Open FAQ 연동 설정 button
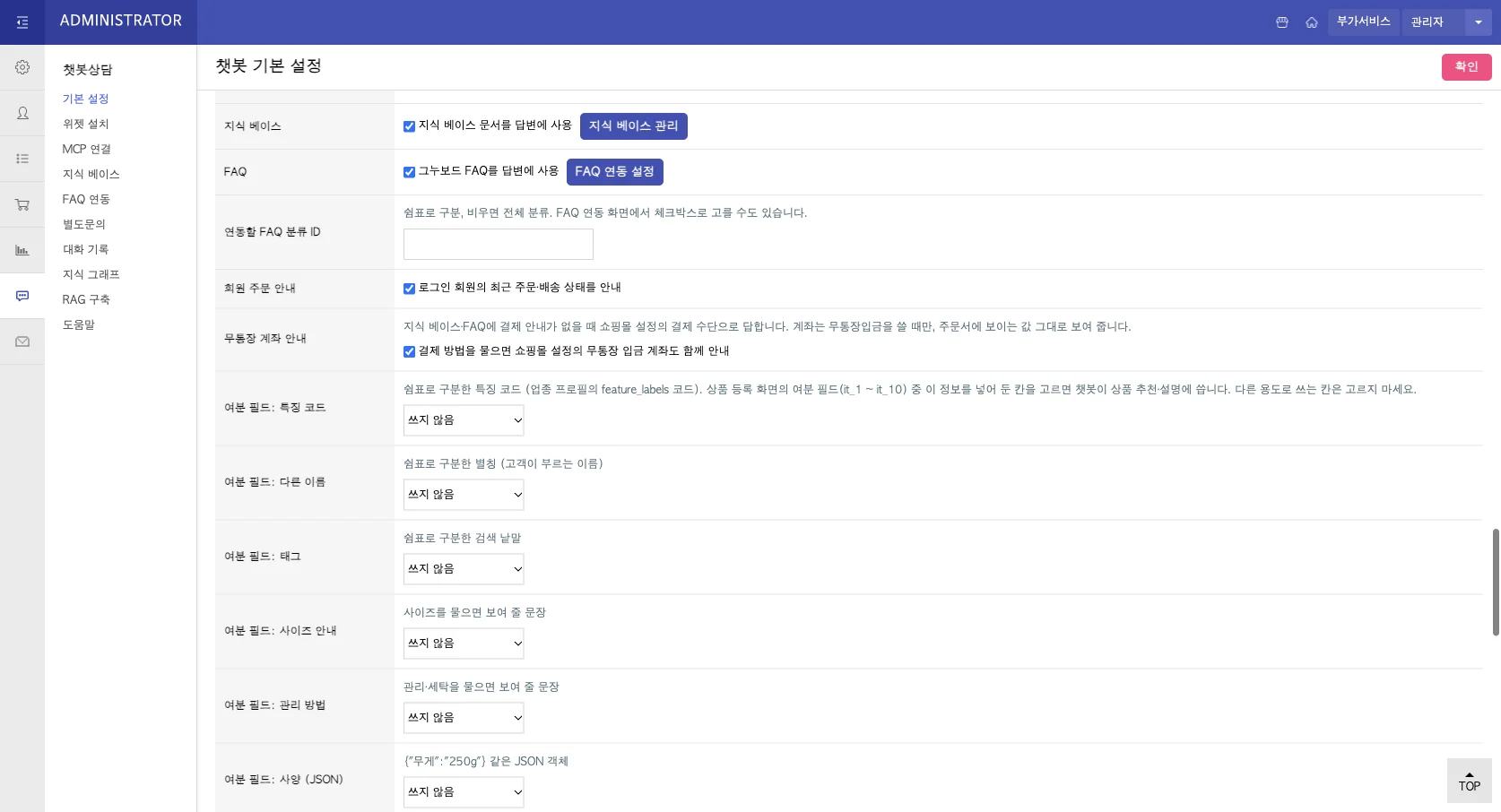Image resolution: width=1501 pixels, height=812 pixels. (x=614, y=172)
